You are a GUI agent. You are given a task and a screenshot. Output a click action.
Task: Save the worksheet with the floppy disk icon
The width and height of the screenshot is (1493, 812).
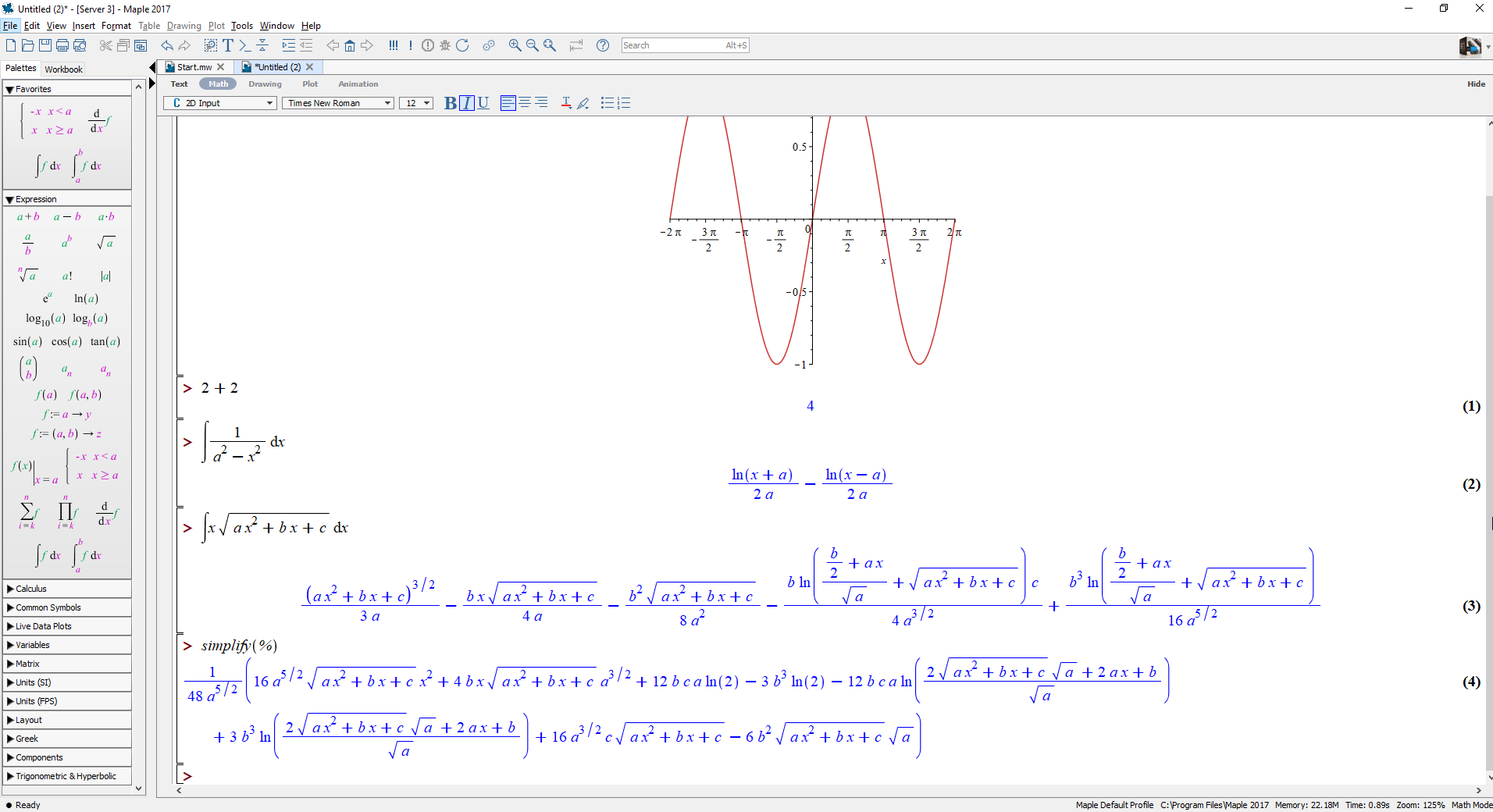click(x=45, y=45)
